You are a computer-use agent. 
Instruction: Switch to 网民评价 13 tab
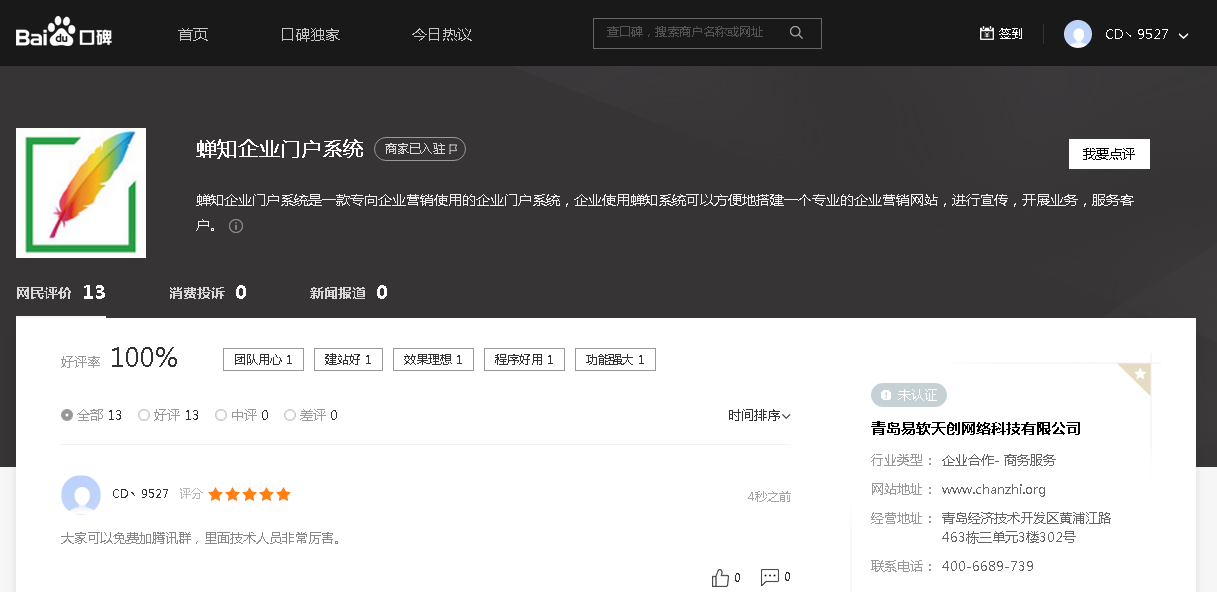pos(61,293)
